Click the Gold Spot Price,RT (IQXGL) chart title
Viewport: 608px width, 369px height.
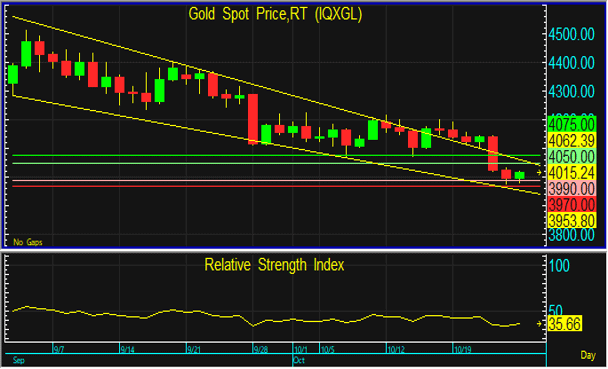[x=275, y=14]
